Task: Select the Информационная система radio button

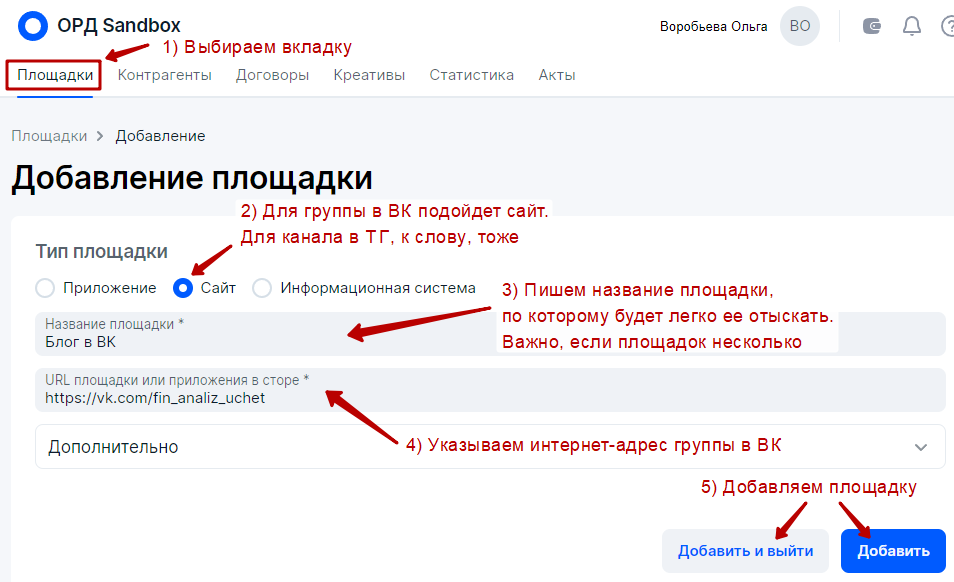Action: pyautogui.click(x=262, y=288)
